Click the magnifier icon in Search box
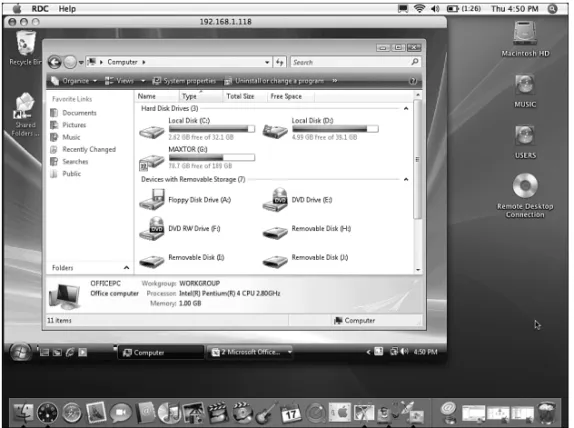The width and height of the screenshot is (574, 428). 415,62
